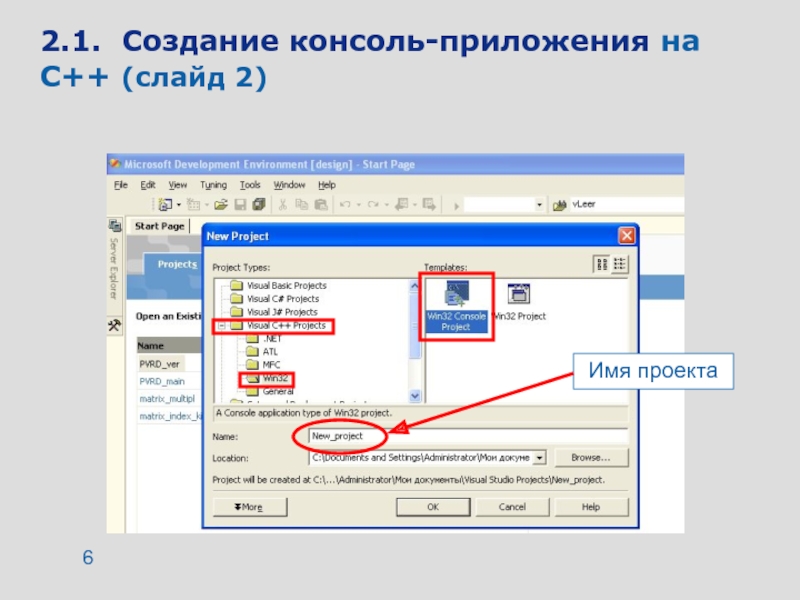The height and width of the screenshot is (600, 800).
Task: Click the More button
Action: pyautogui.click(x=249, y=507)
